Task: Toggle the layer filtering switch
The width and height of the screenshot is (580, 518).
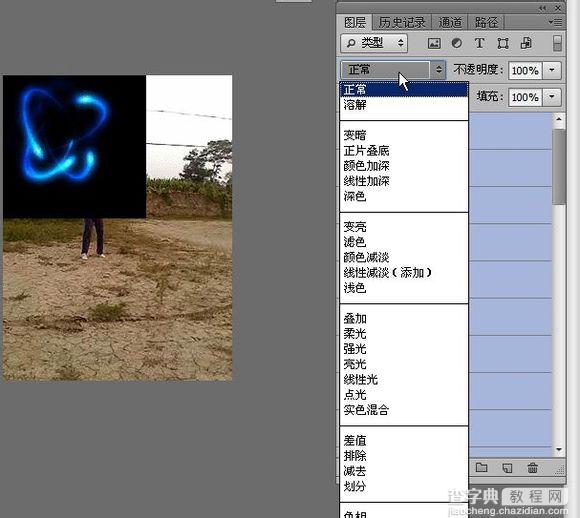Action: tap(557, 43)
